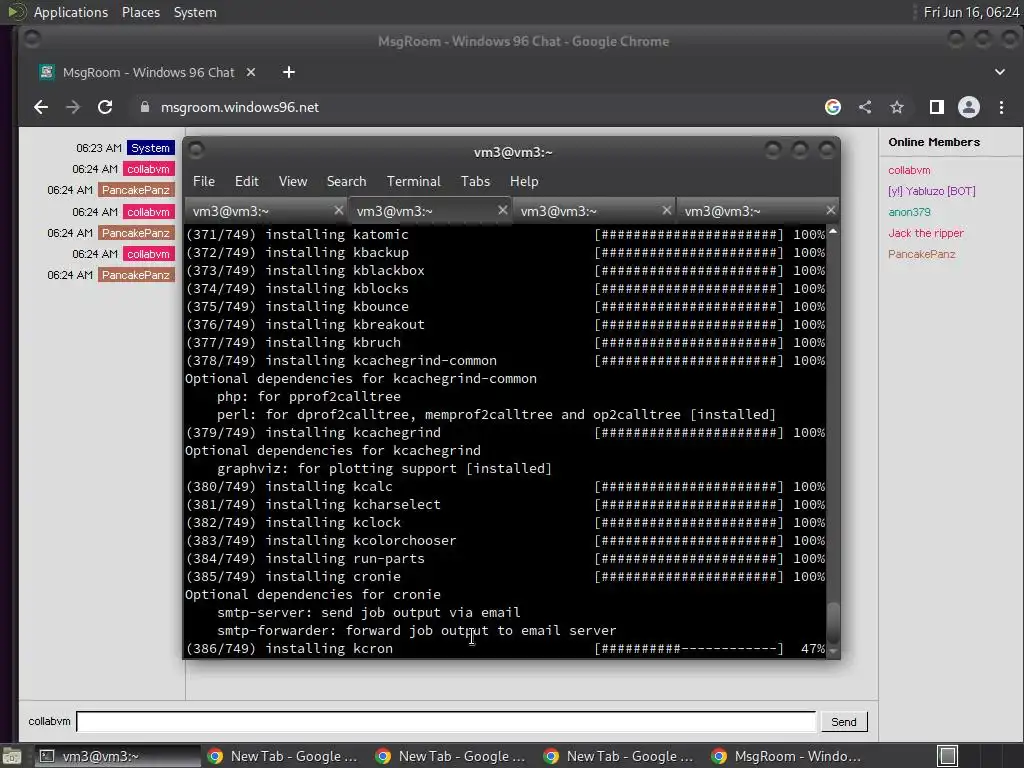1024x768 pixels.
Task: Close the MsgRoom browser tab
Action: (251, 72)
